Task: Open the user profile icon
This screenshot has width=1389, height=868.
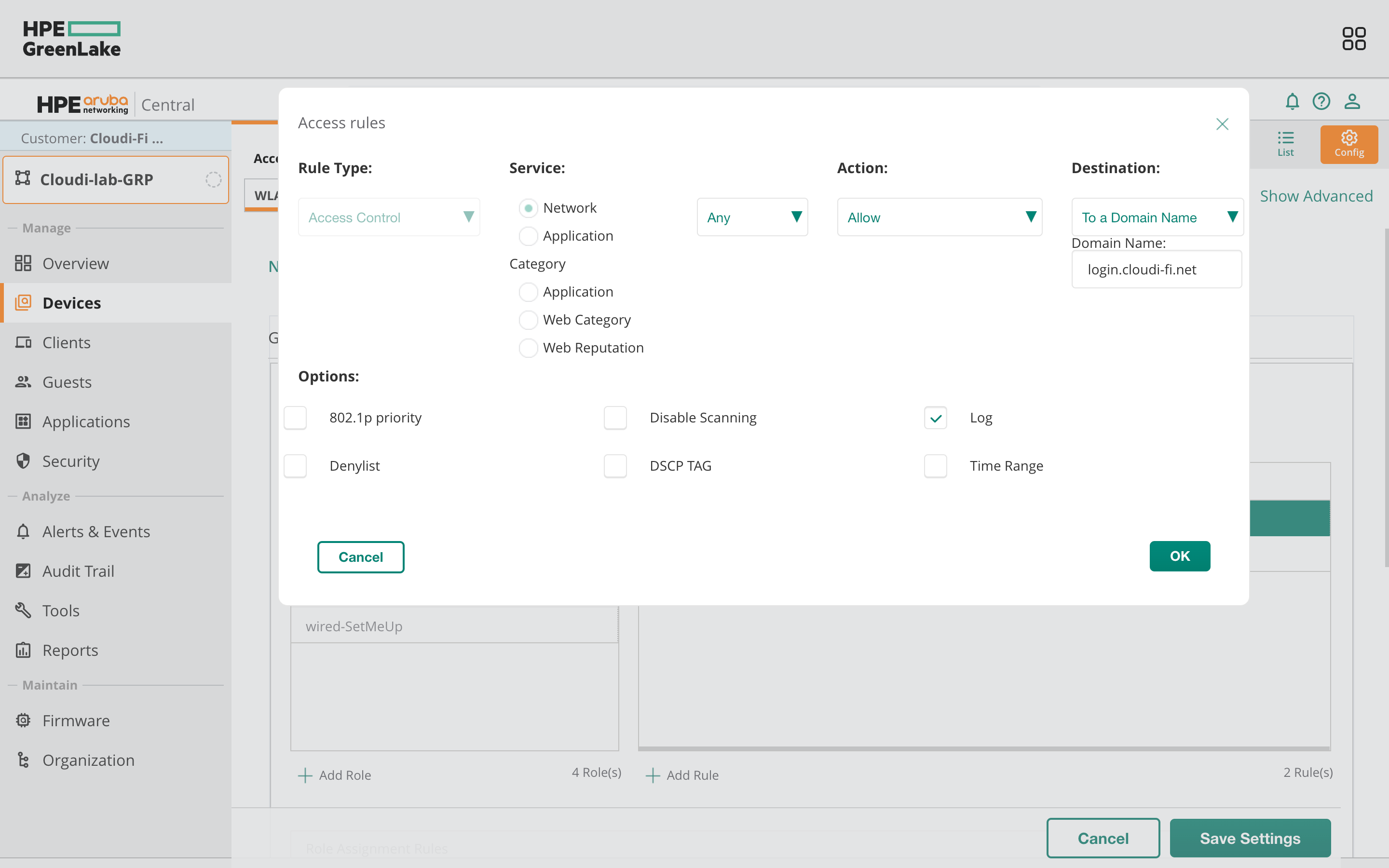Action: (x=1352, y=102)
